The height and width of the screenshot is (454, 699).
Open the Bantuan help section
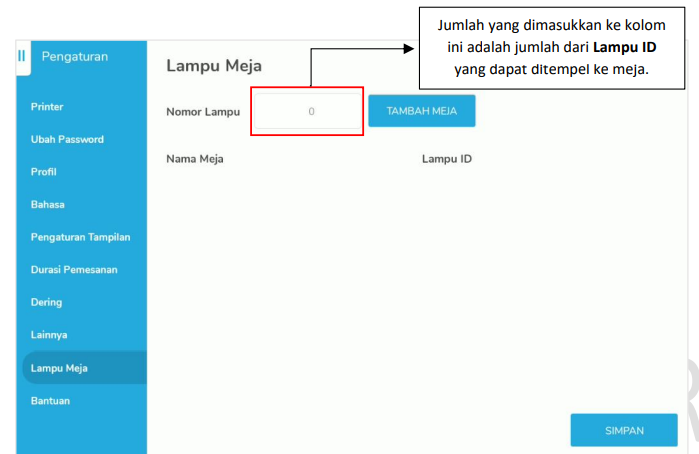tap(50, 400)
